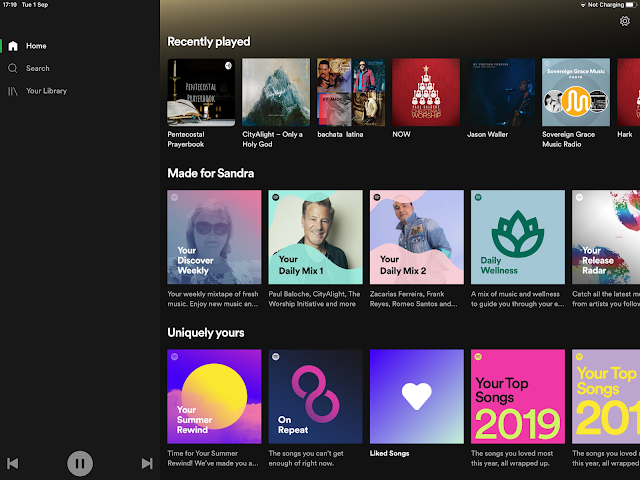Viewport: 640px width, 480px height.
Task: Open Your Discover Weekly playlist
Action: coord(214,237)
